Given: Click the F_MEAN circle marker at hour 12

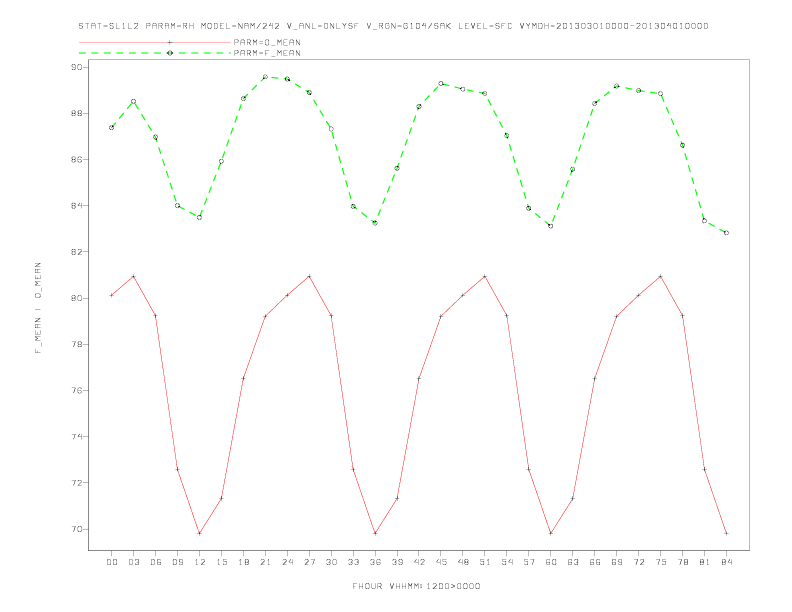Looking at the screenshot, I should click(x=200, y=217).
